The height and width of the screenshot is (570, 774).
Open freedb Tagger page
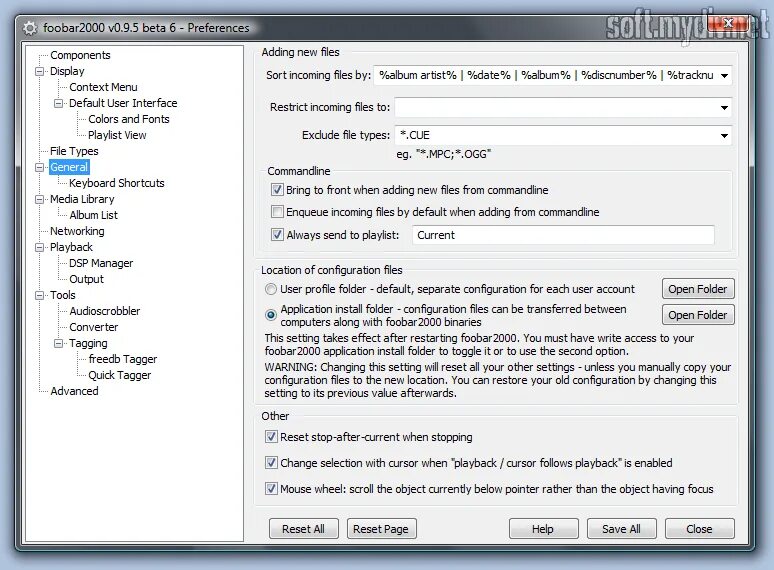tap(122, 359)
